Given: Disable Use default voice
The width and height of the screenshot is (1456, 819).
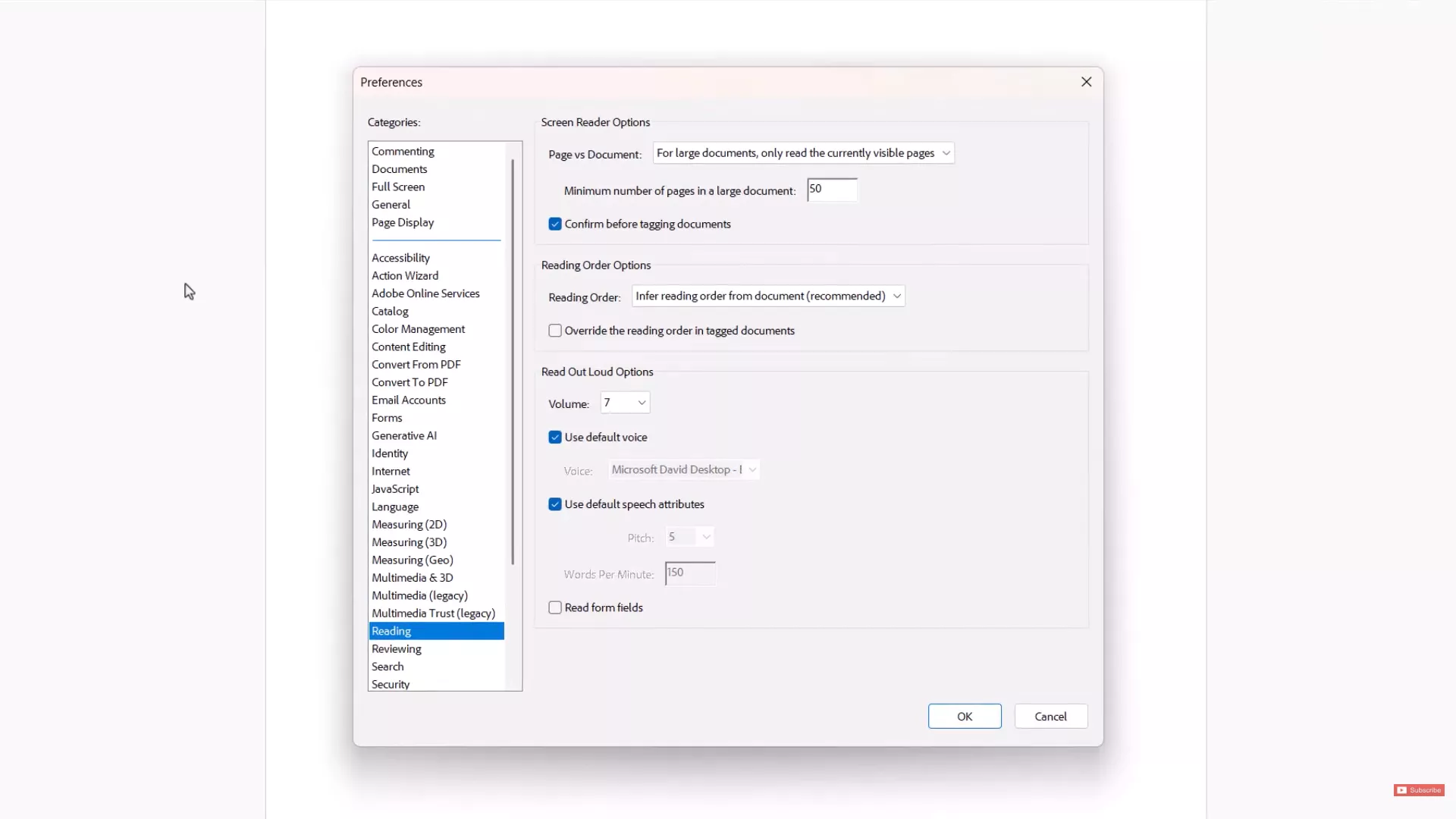Looking at the screenshot, I should tap(555, 437).
